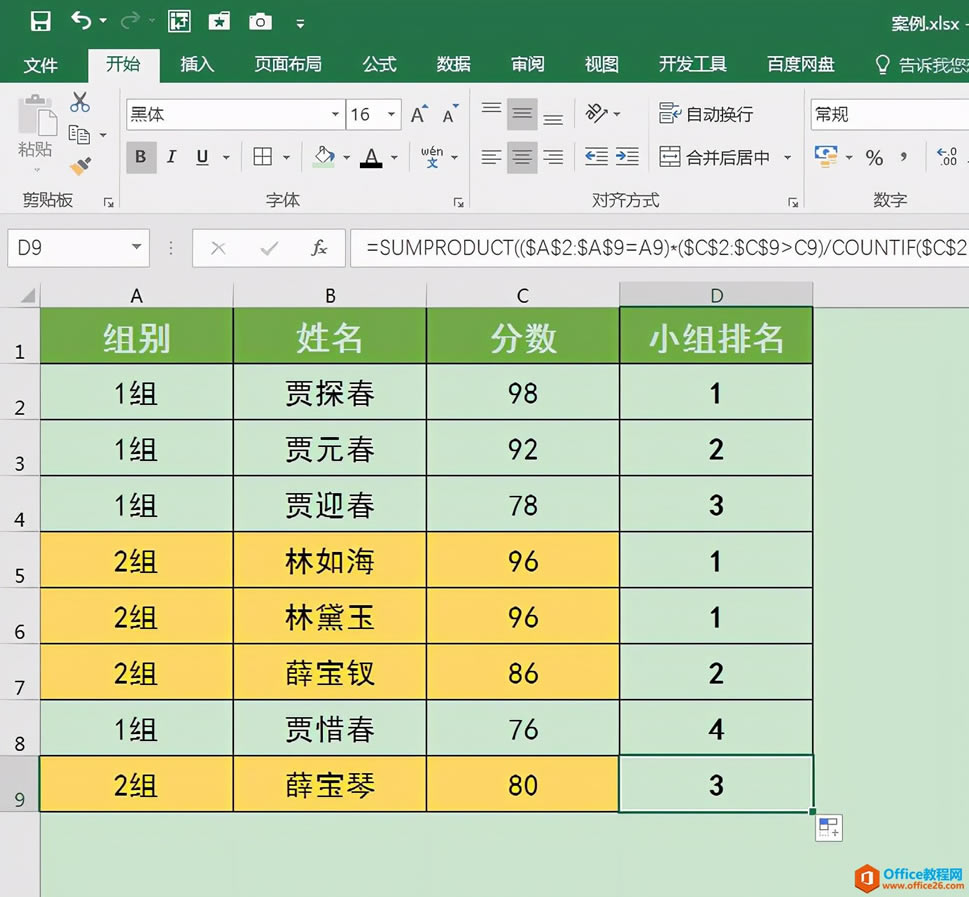
Task: Switch to the 插入 tab
Action: [x=197, y=64]
